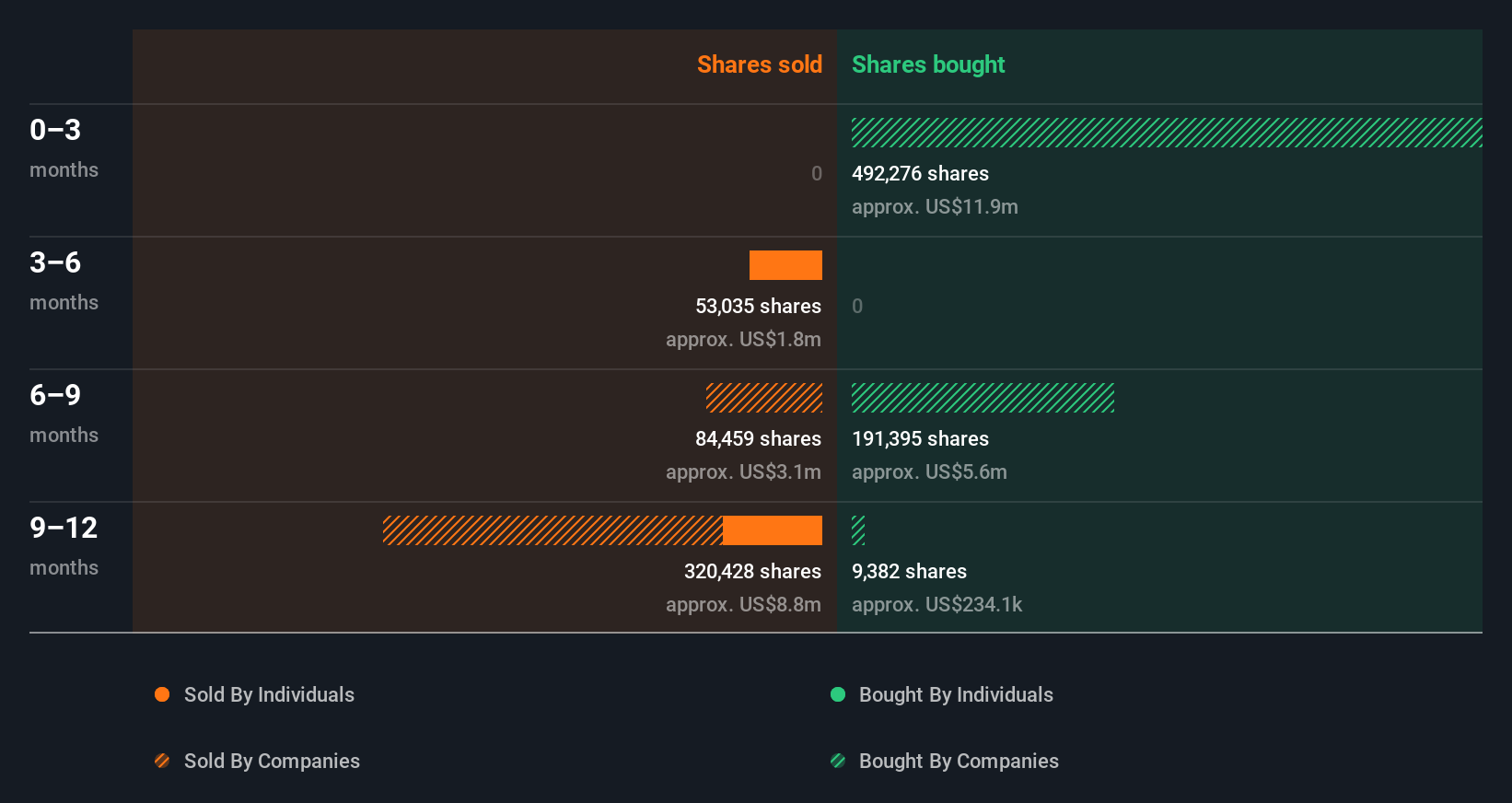Click the 9–12 months solid orange individuals segment
Viewport: 1512px width, 803px height.
tap(773, 530)
